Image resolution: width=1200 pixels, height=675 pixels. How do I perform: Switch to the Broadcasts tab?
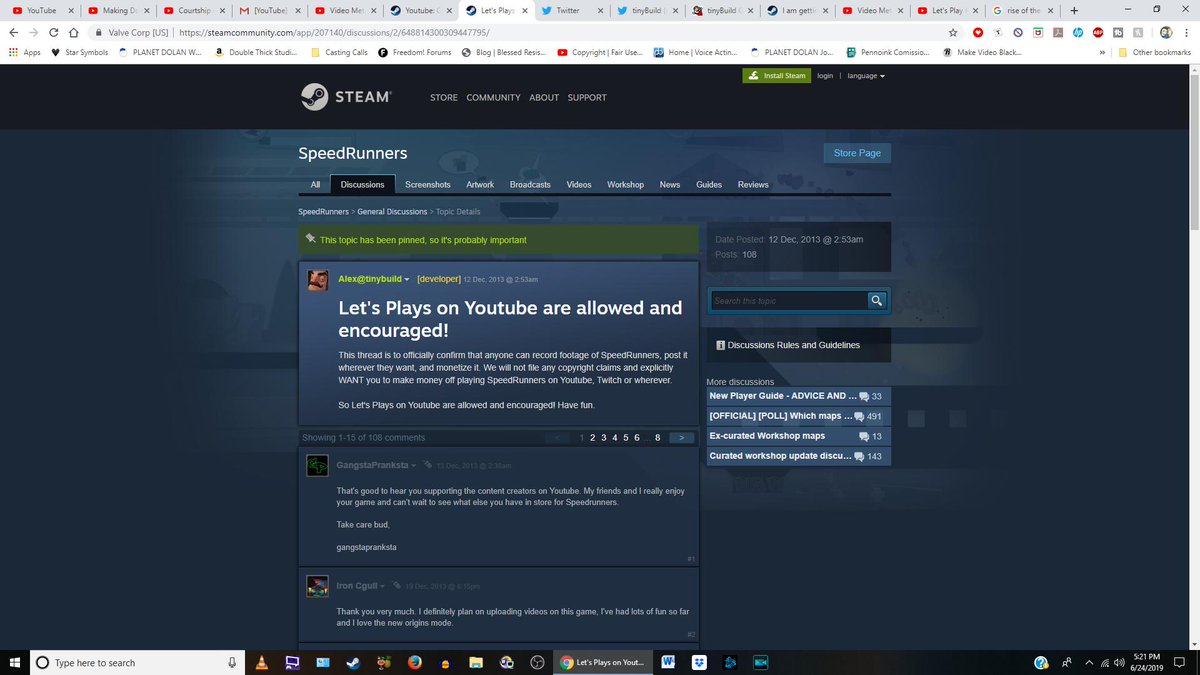click(530, 184)
